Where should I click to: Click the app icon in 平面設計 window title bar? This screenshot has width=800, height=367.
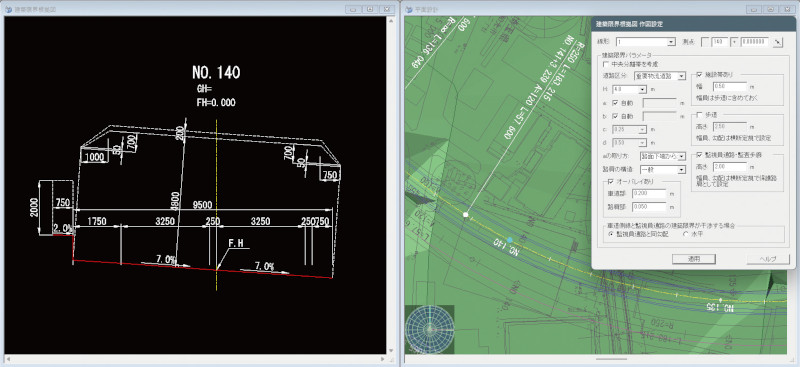point(408,9)
